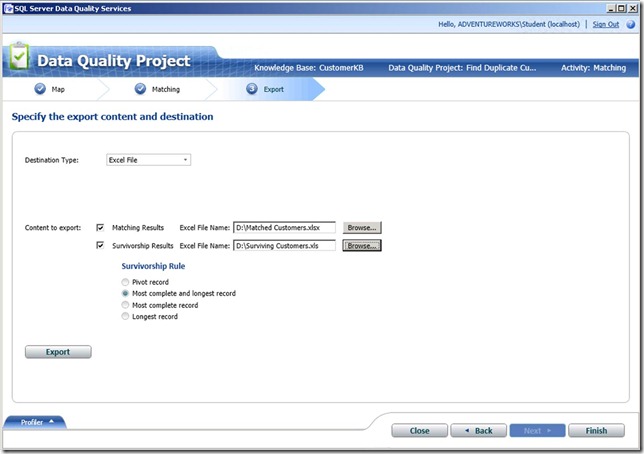
Task: Click the help icon beside Sign Out
Action: click(630, 24)
